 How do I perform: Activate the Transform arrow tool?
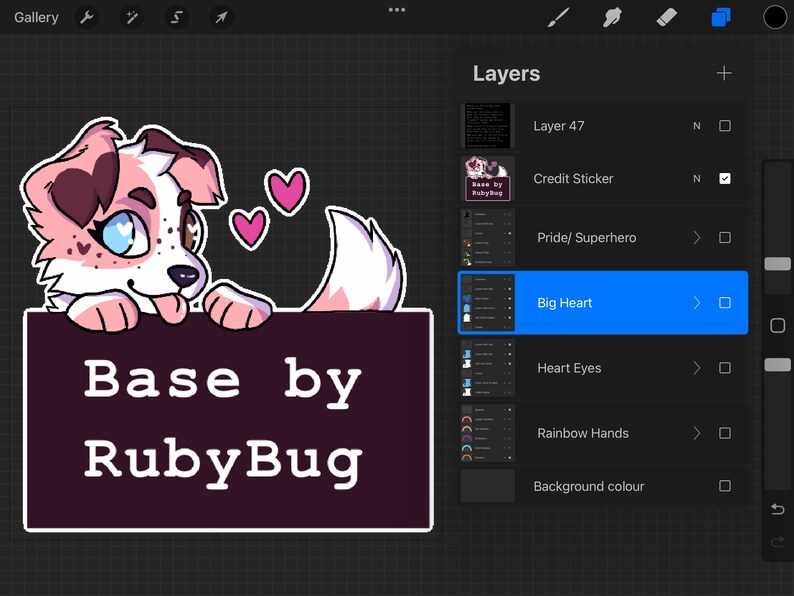coord(221,18)
